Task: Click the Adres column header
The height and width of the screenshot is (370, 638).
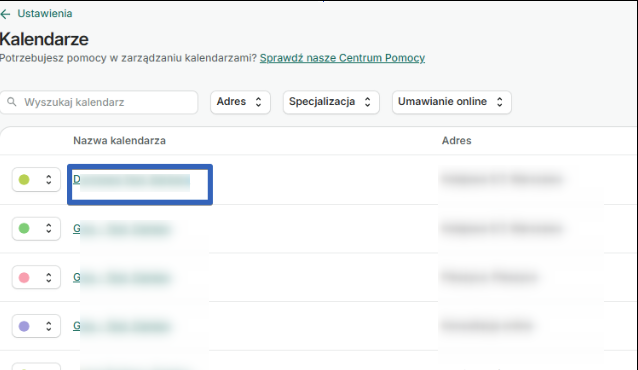Action: [457, 141]
